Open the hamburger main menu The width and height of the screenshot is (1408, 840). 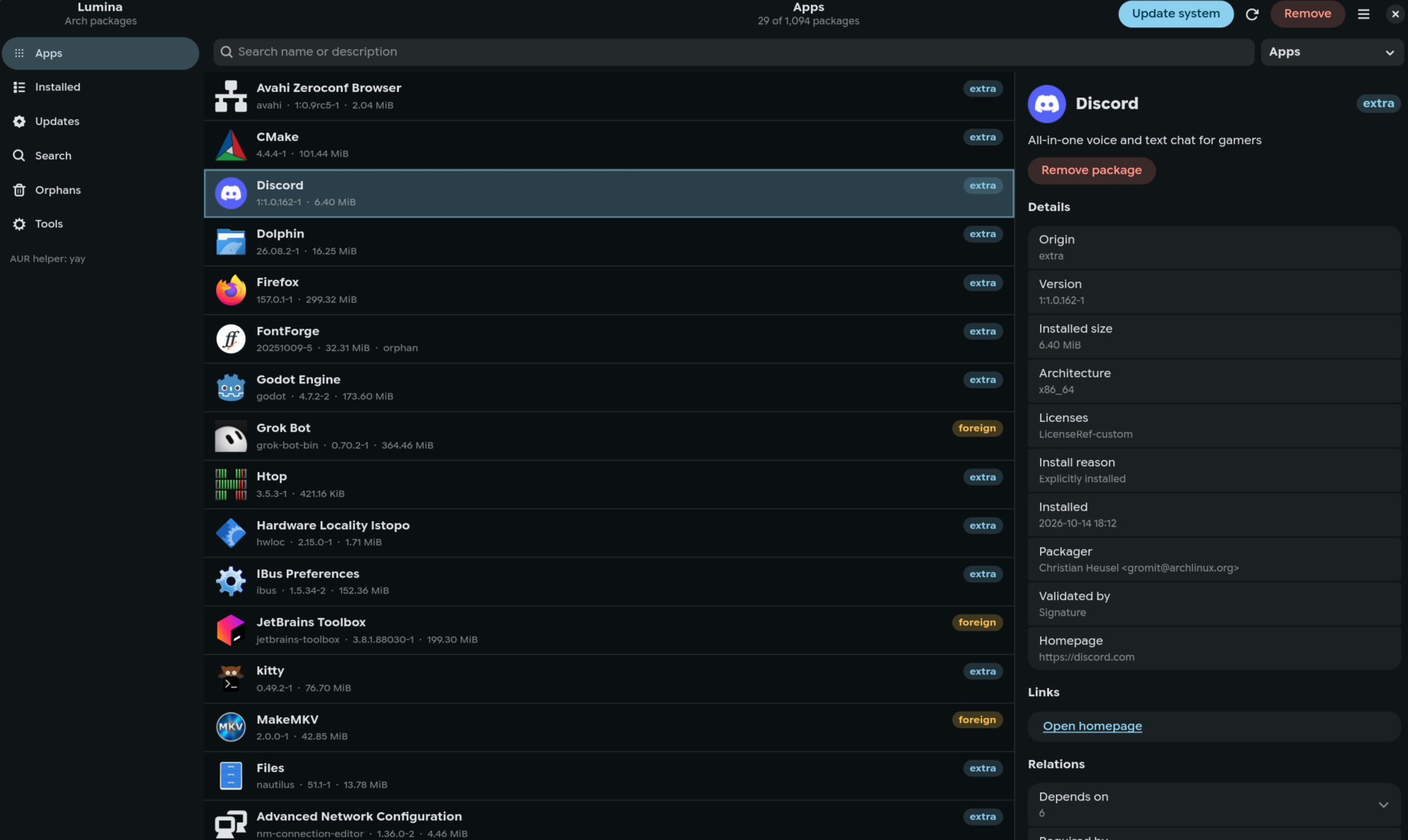[1363, 14]
